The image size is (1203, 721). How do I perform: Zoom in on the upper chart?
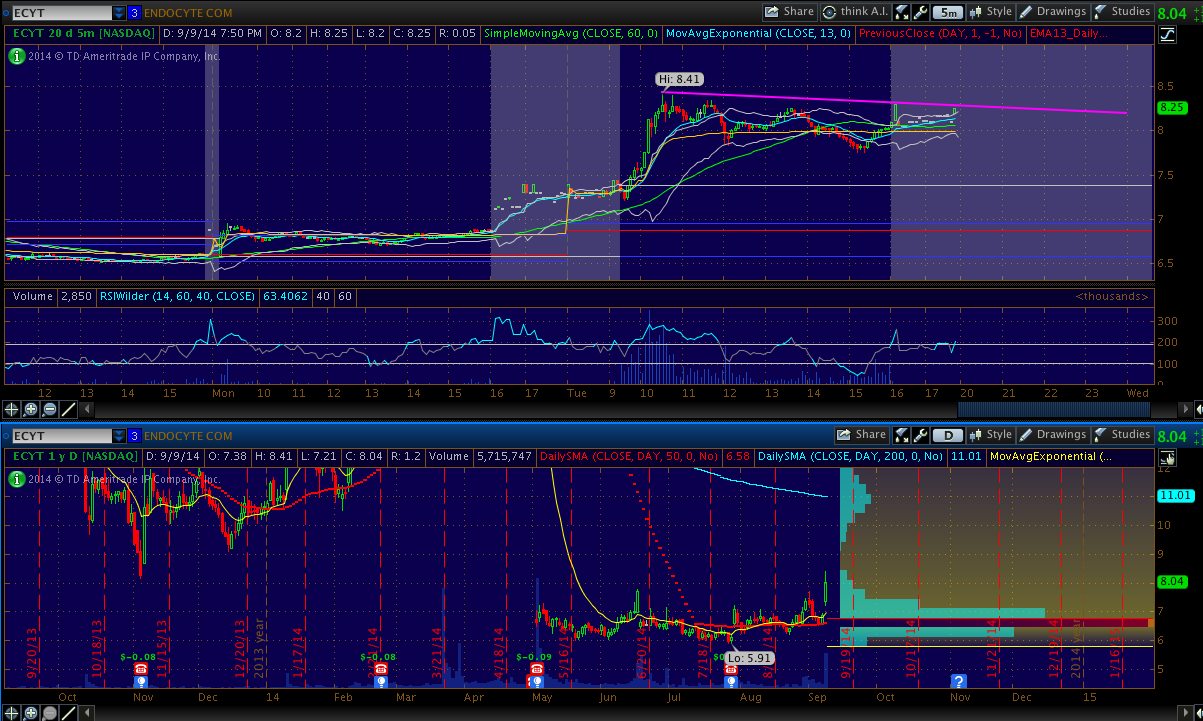31,408
